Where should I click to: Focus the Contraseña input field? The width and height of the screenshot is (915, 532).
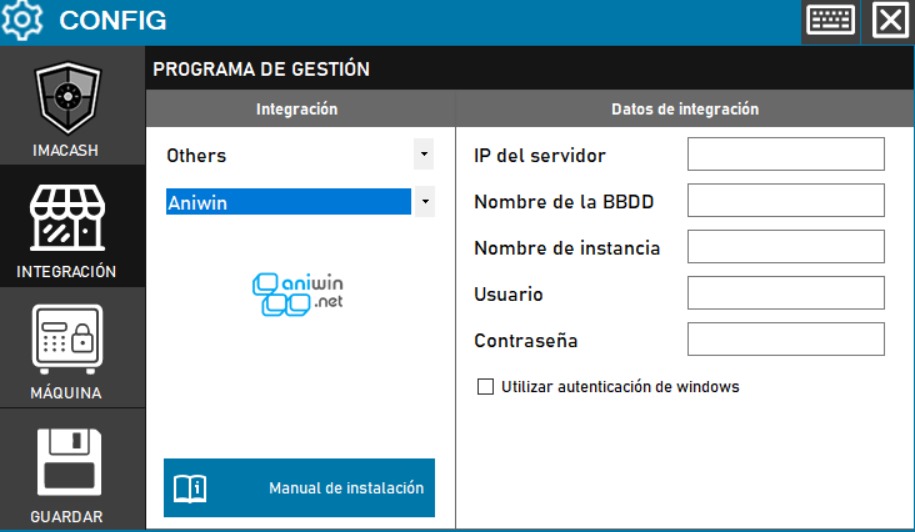click(x=785, y=339)
